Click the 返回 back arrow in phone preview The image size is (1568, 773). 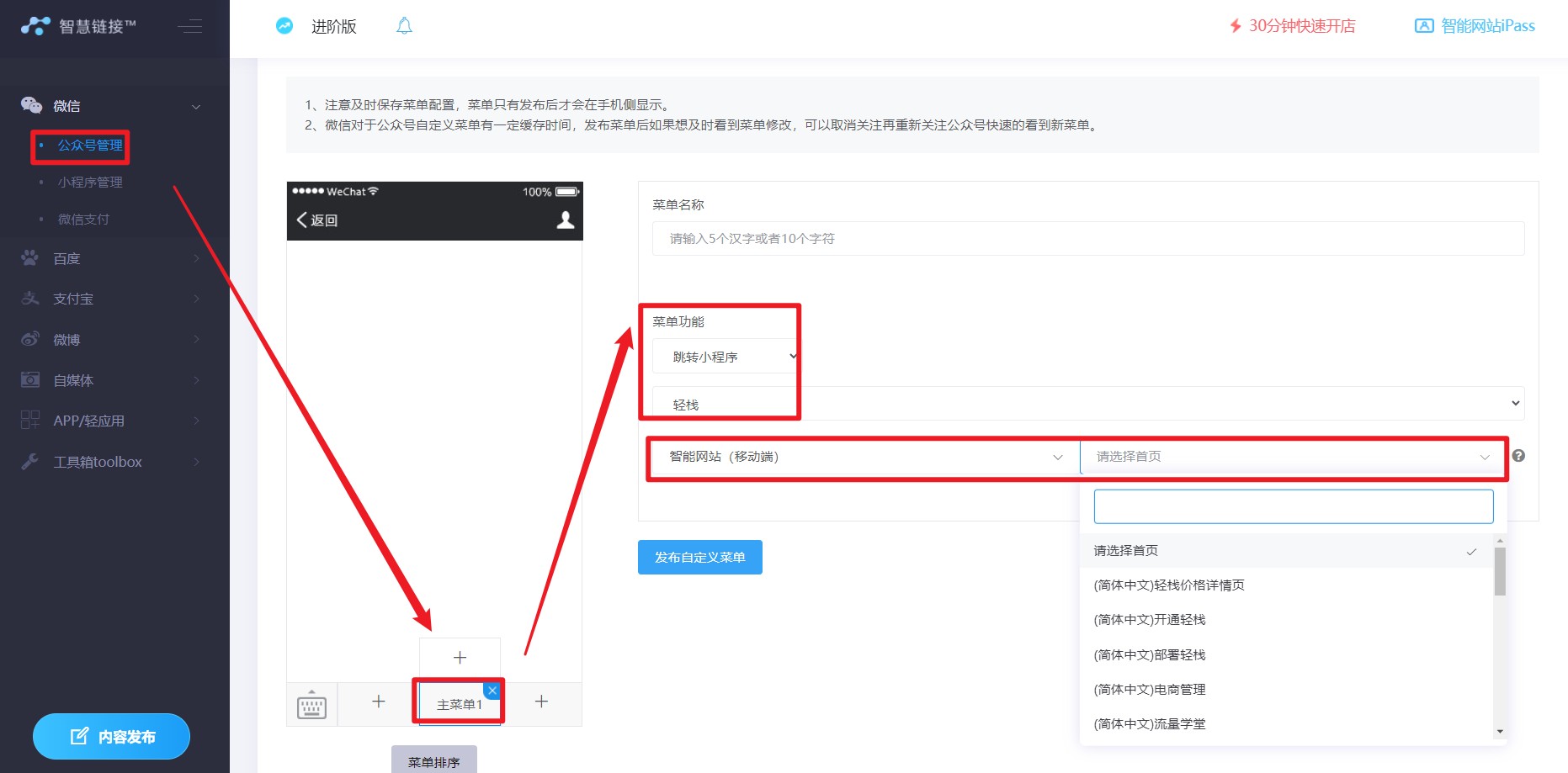pyautogui.click(x=317, y=220)
